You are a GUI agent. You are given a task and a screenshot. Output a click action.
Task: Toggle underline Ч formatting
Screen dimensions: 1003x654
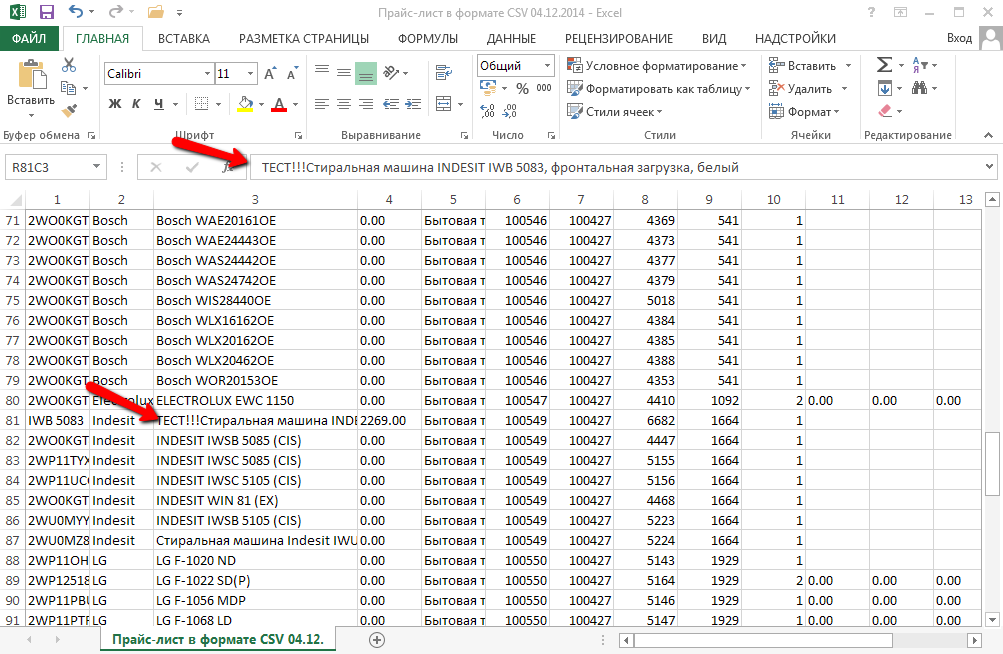(x=159, y=104)
